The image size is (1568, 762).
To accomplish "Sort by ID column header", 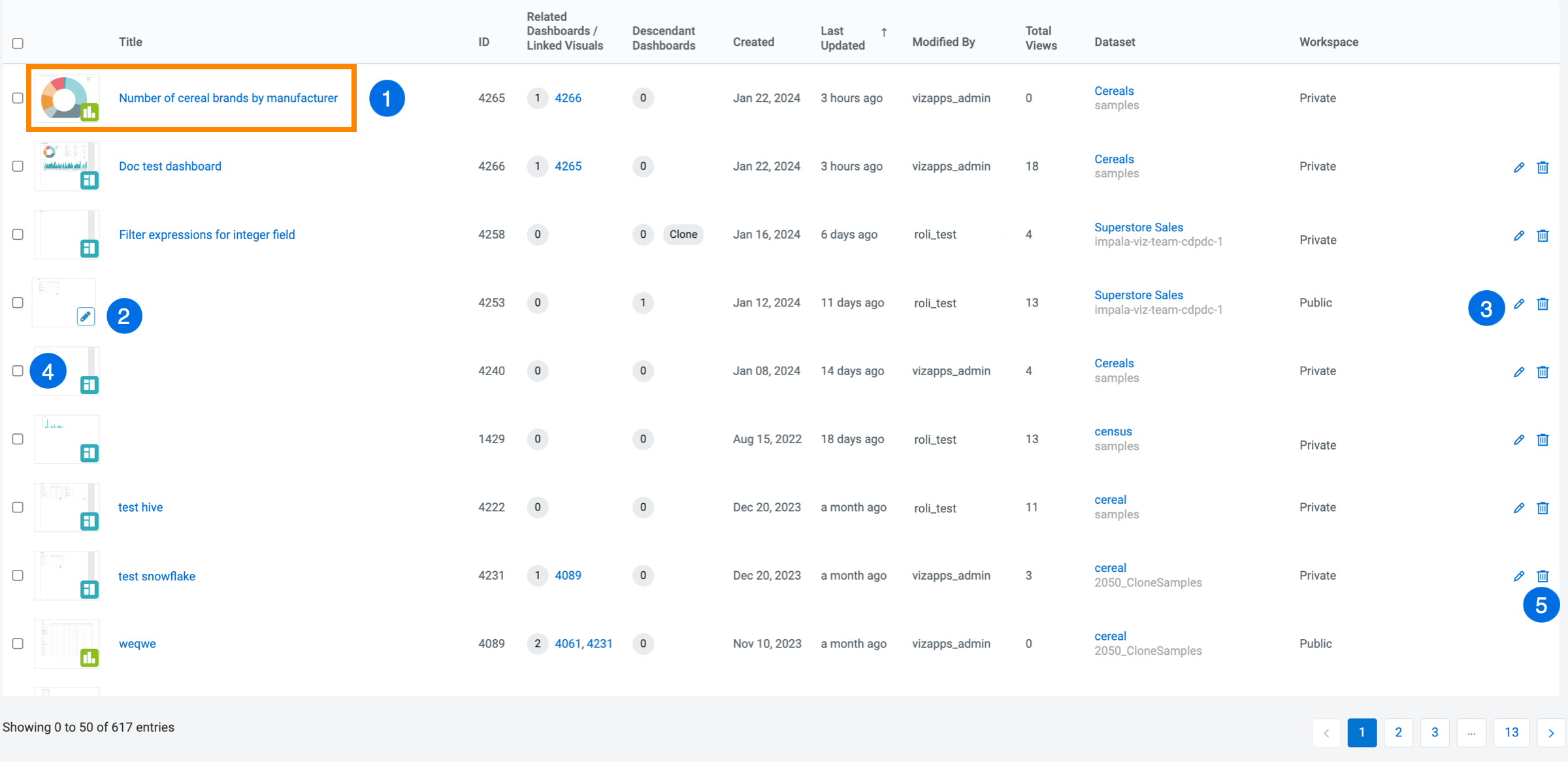I will [483, 42].
